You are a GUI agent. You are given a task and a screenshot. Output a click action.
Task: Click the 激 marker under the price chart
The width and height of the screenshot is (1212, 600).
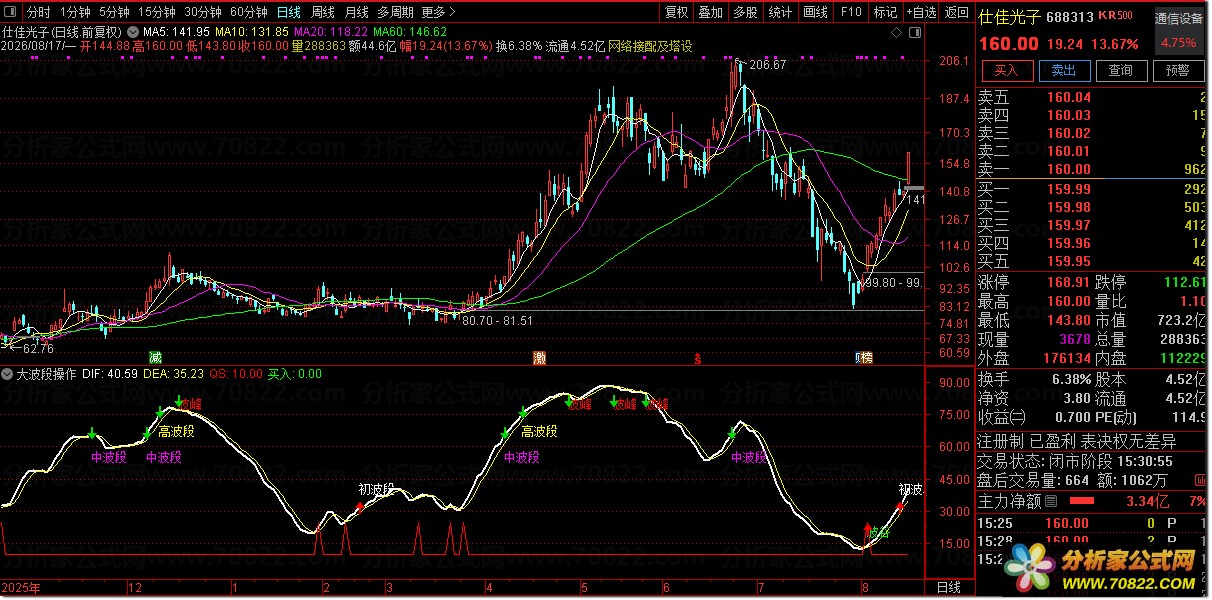tap(540, 357)
